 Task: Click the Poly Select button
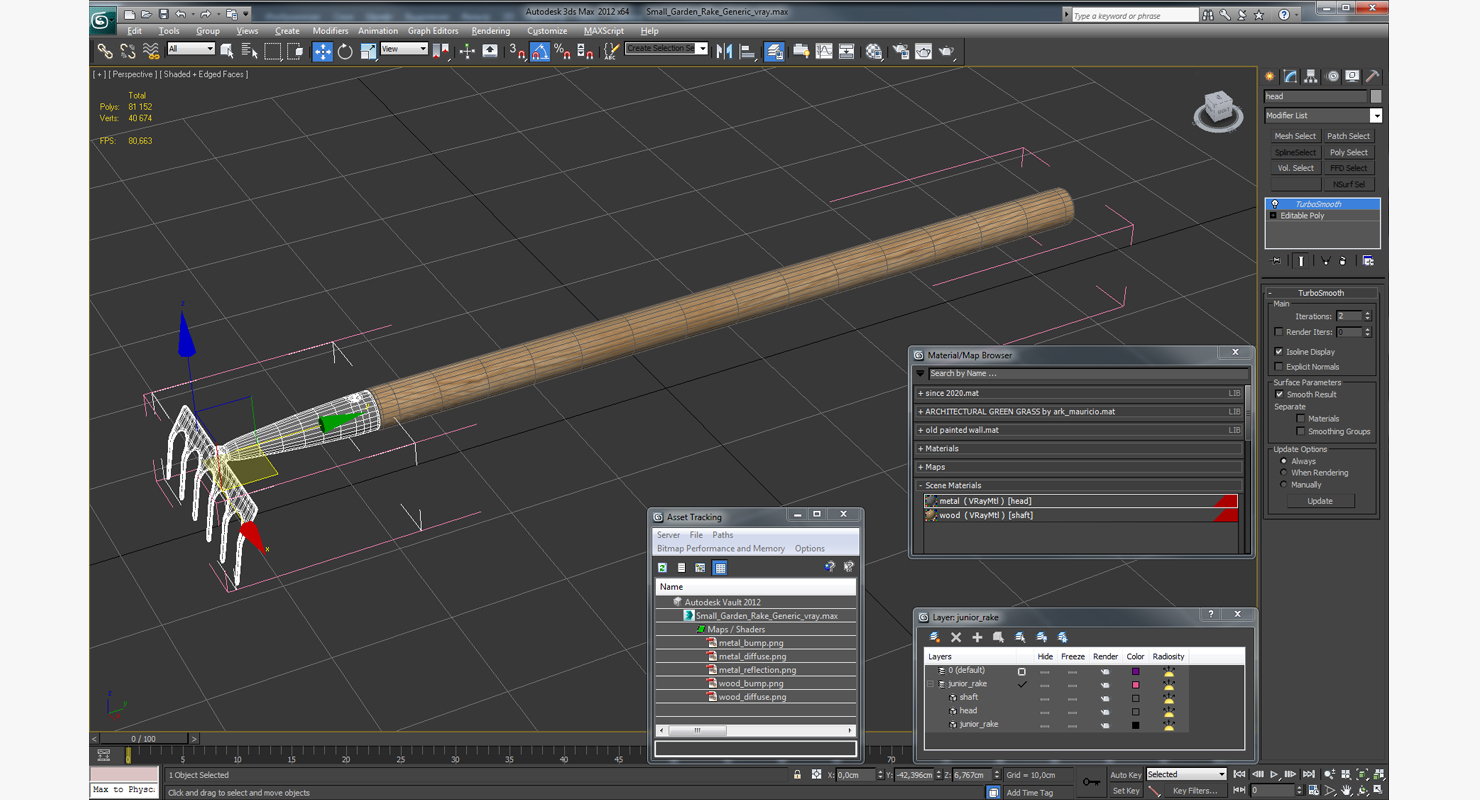click(x=1349, y=153)
